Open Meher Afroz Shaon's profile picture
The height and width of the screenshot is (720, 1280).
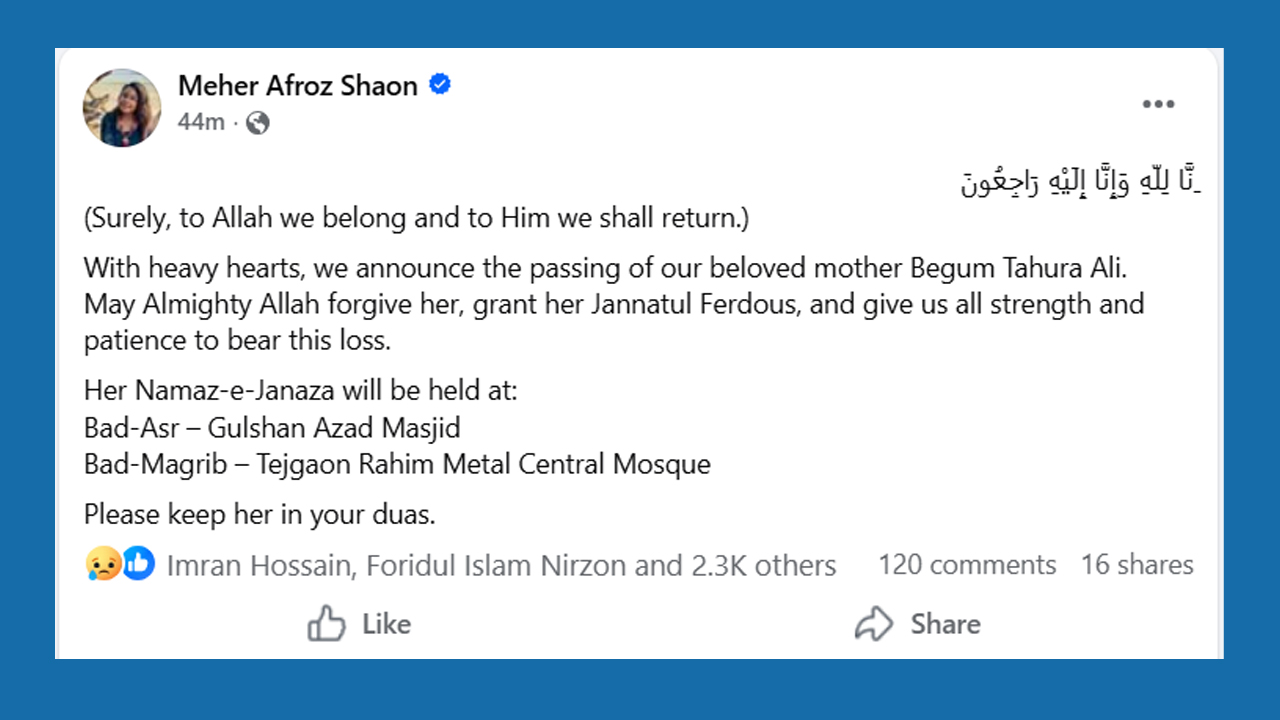tap(122, 107)
